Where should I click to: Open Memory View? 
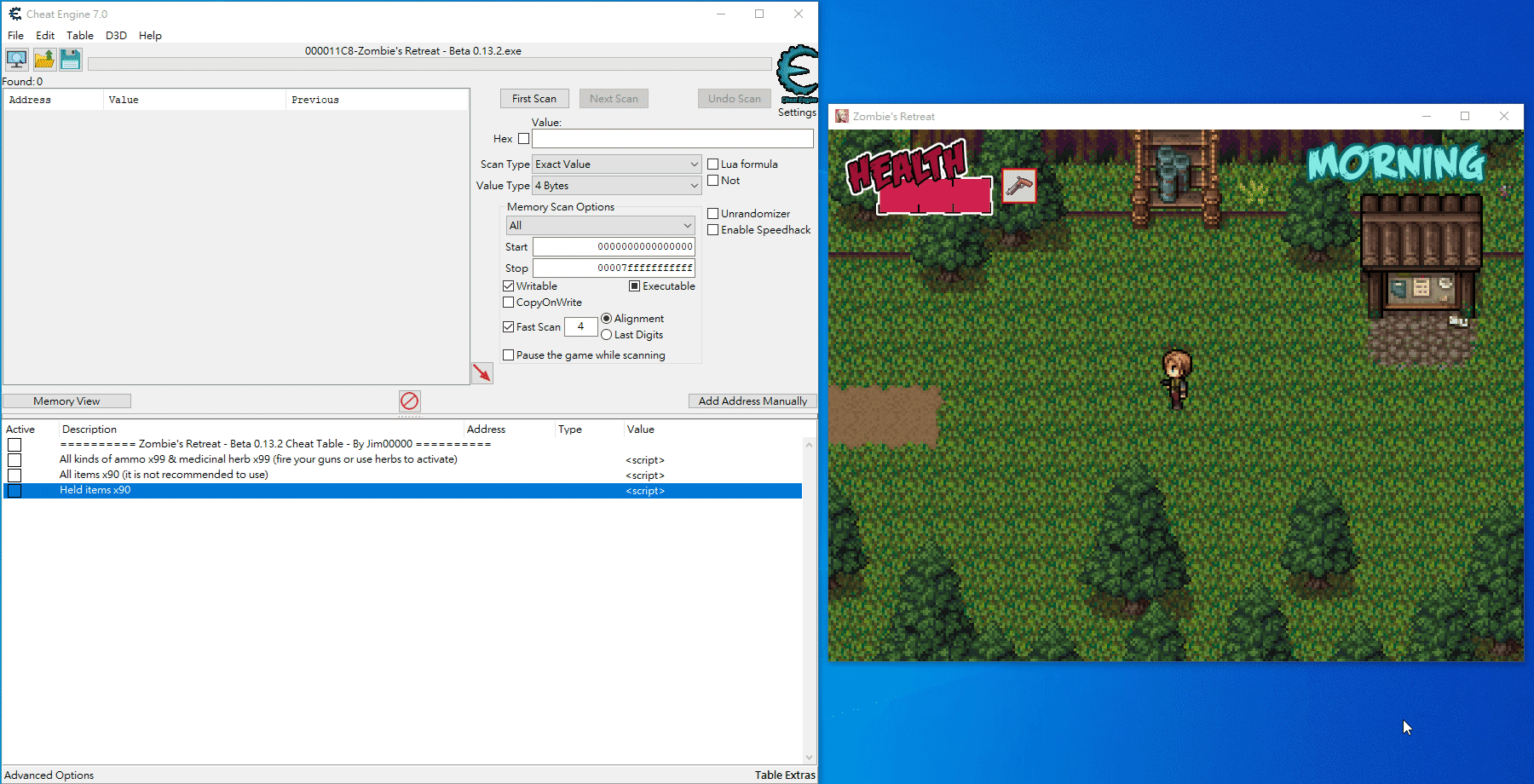66,401
